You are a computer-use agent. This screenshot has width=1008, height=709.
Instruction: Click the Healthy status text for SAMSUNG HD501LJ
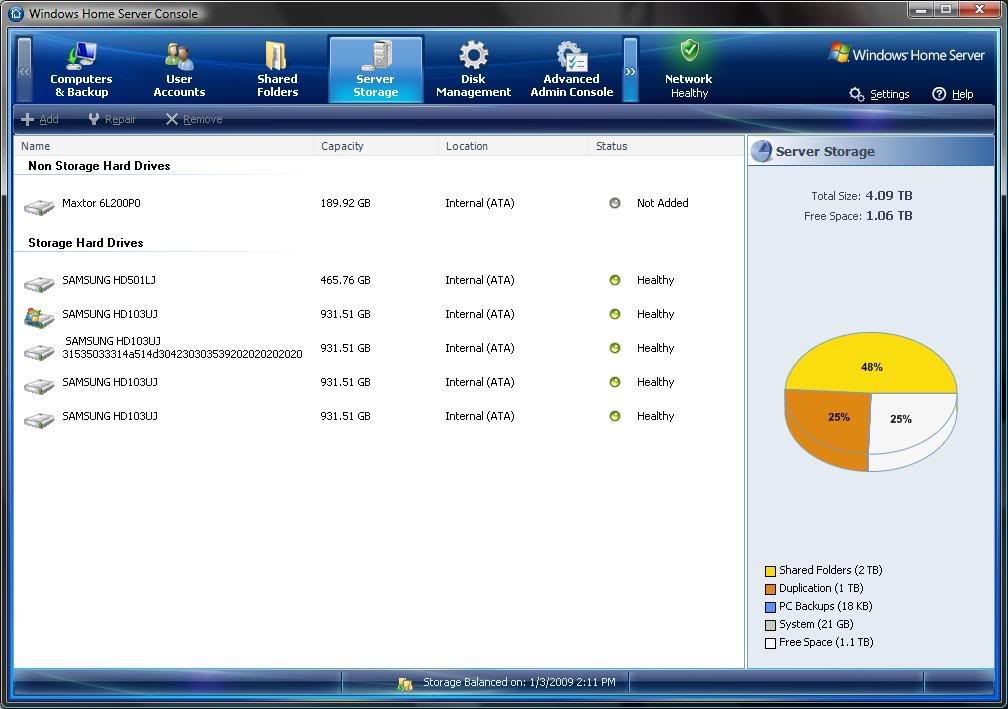(x=655, y=280)
